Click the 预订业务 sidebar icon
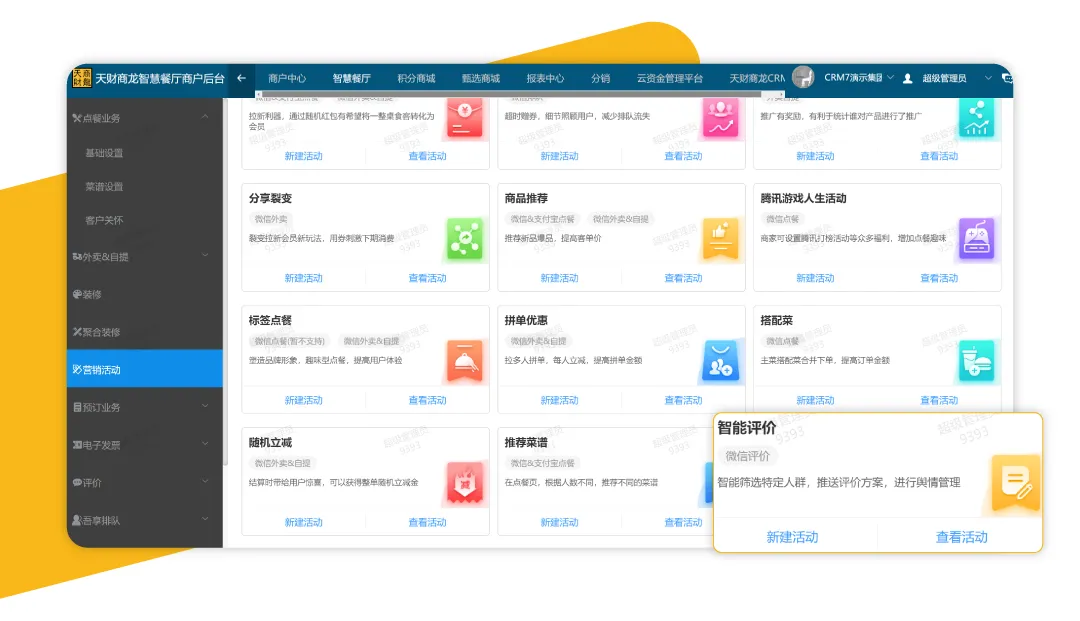1080x621 pixels. (77, 408)
